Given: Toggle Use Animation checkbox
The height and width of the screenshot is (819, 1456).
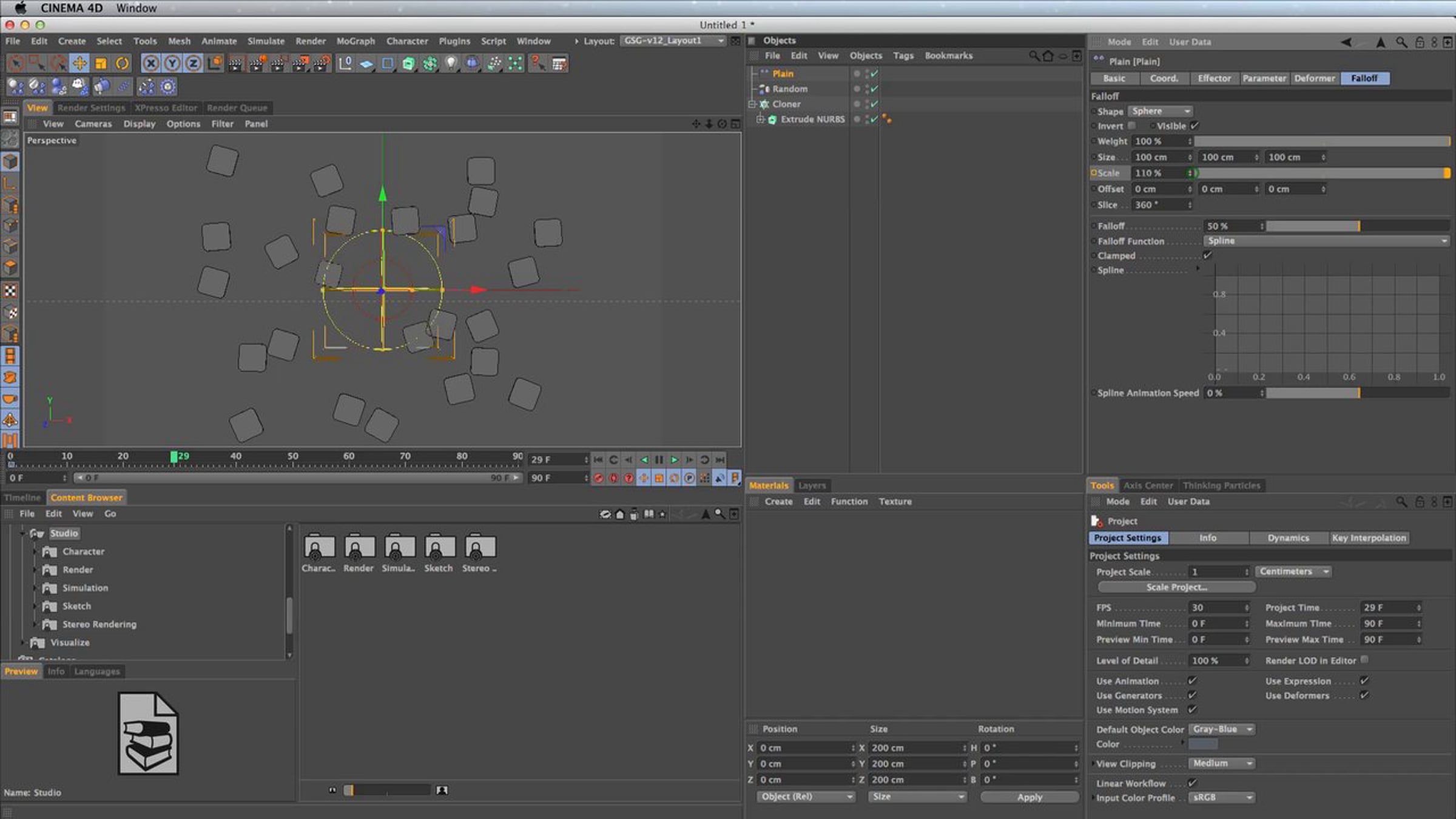Looking at the screenshot, I should coord(1192,681).
